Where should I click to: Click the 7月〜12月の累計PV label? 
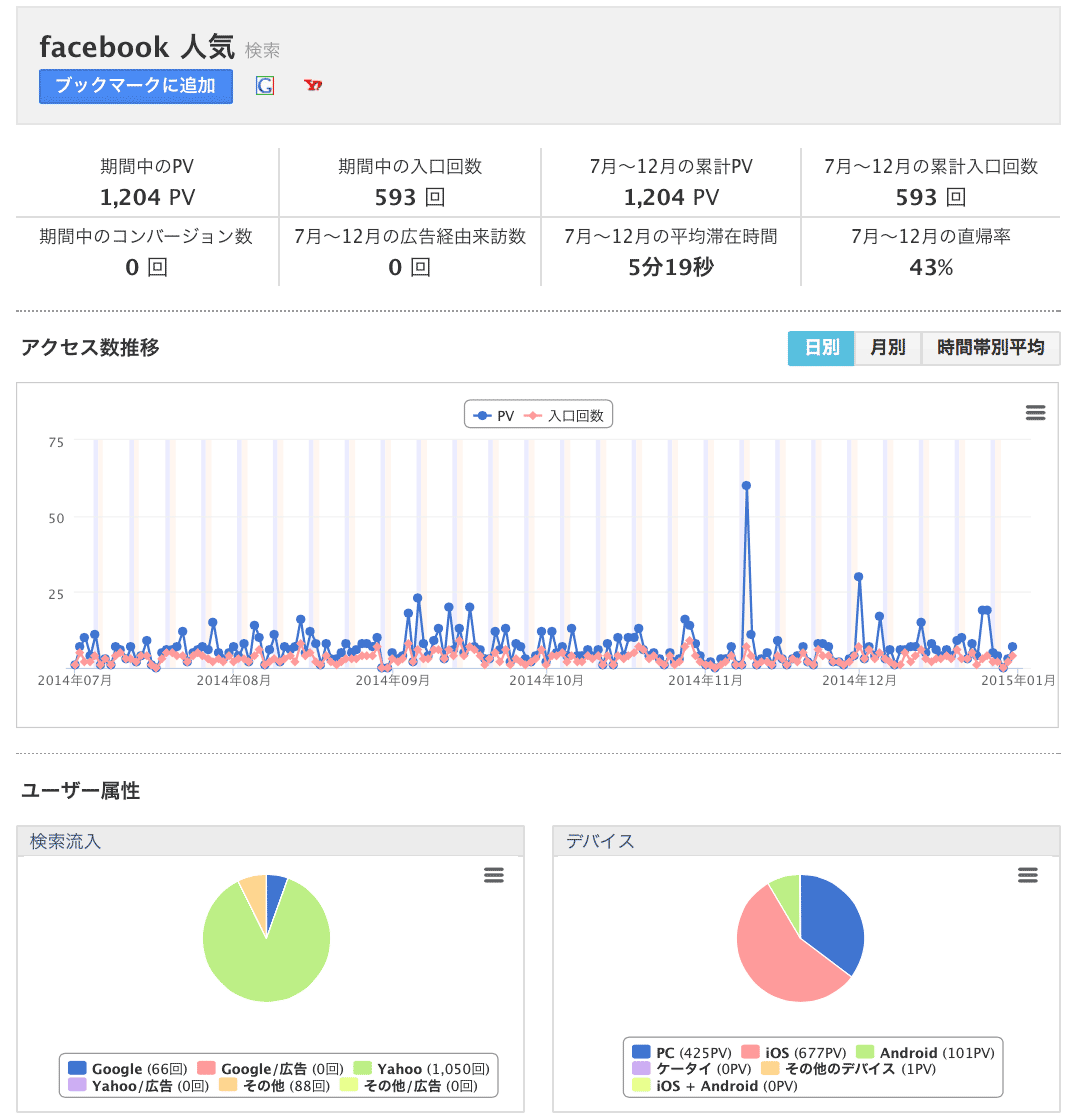coord(671,166)
